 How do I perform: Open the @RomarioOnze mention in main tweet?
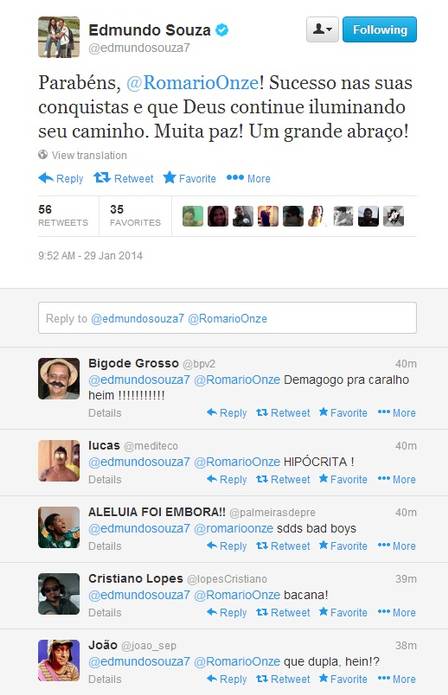(193, 83)
